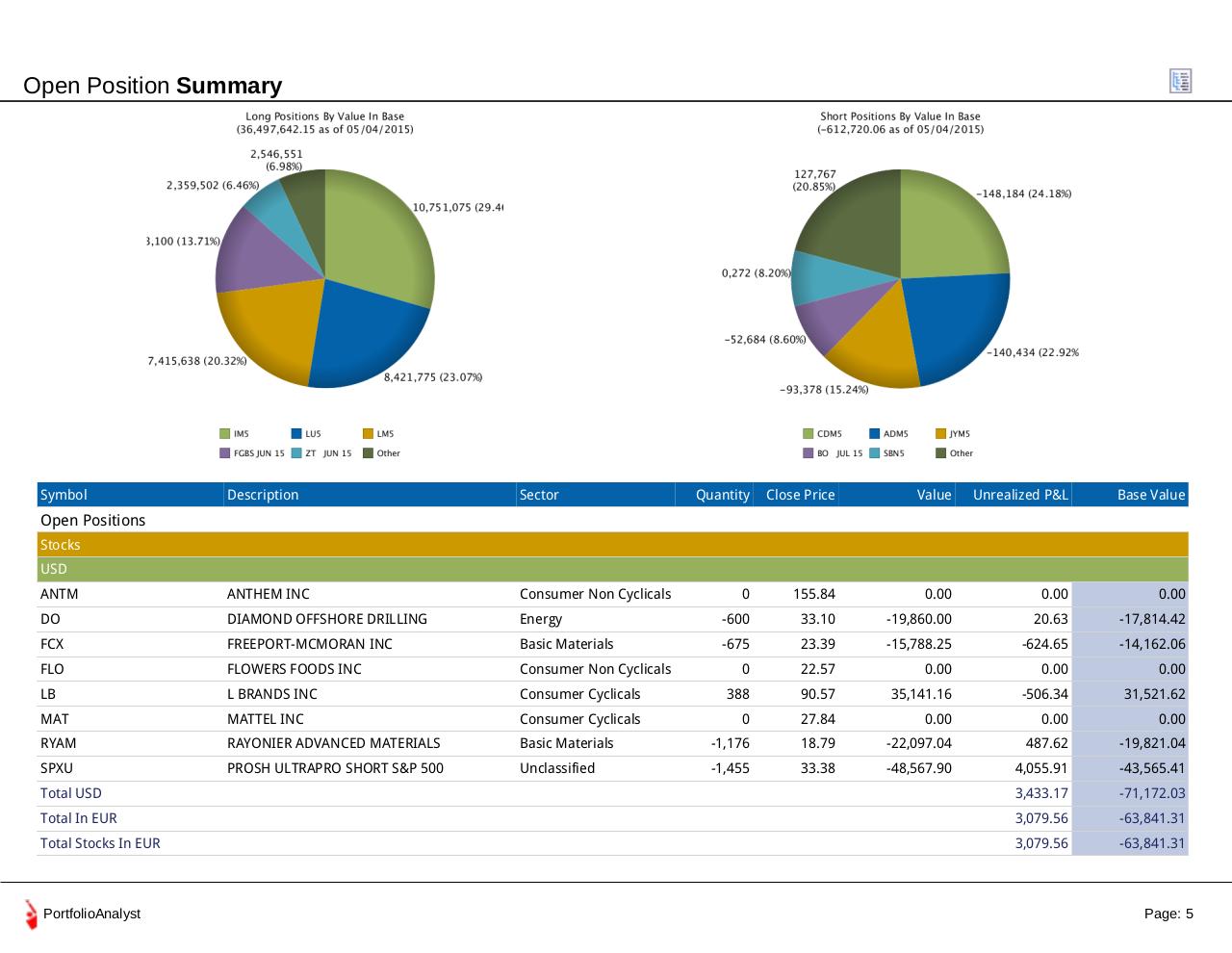Select the 8,421,775 blue slice of long positions pie
Image resolution: width=1232 pixels, height=953 pixels.
pyautogui.click(x=371, y=332)
